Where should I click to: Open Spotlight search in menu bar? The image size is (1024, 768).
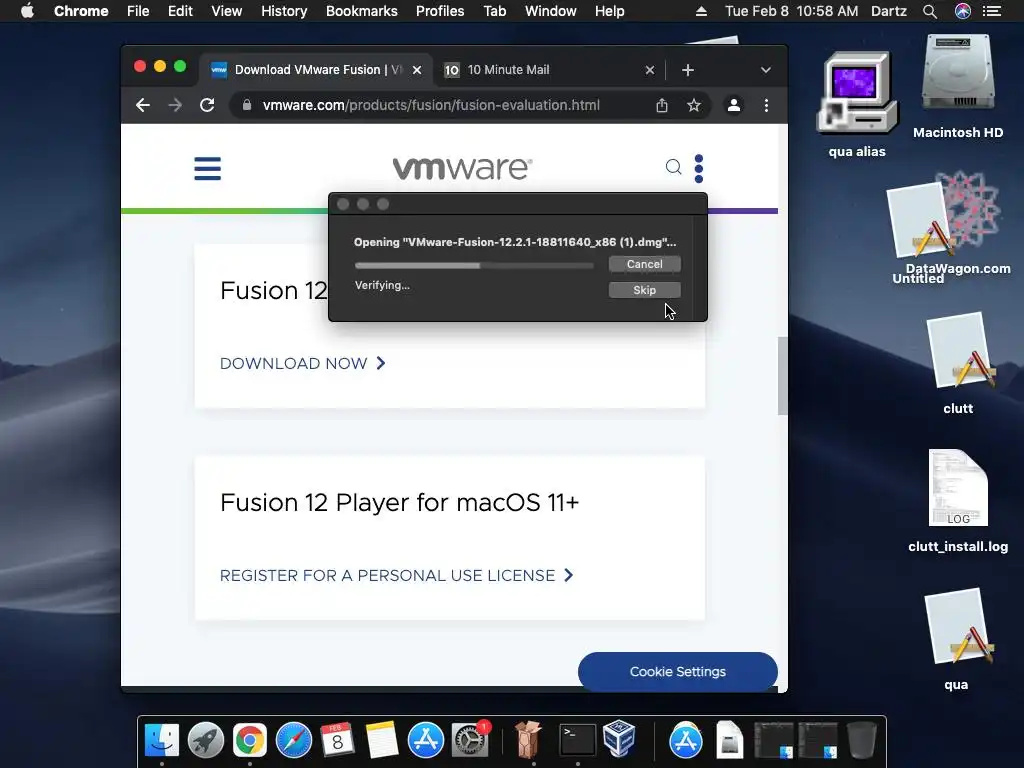930,11
